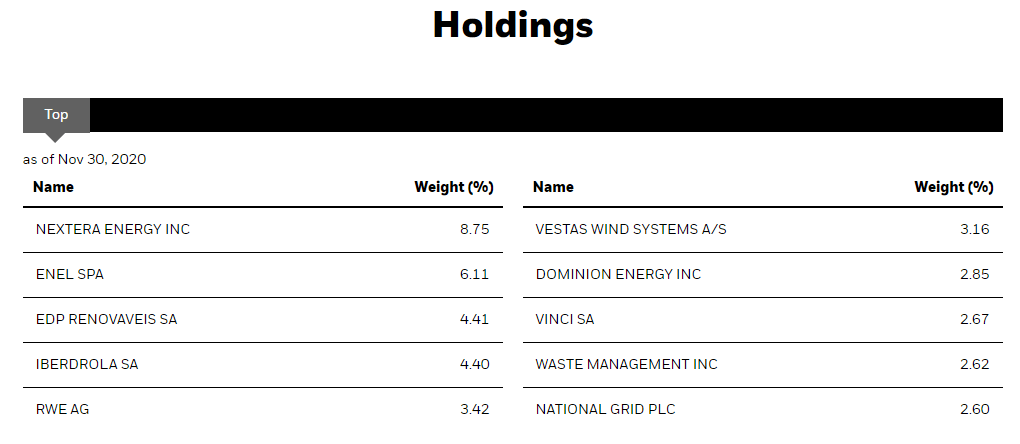Select IBERDROLA SA holding name

87,365
